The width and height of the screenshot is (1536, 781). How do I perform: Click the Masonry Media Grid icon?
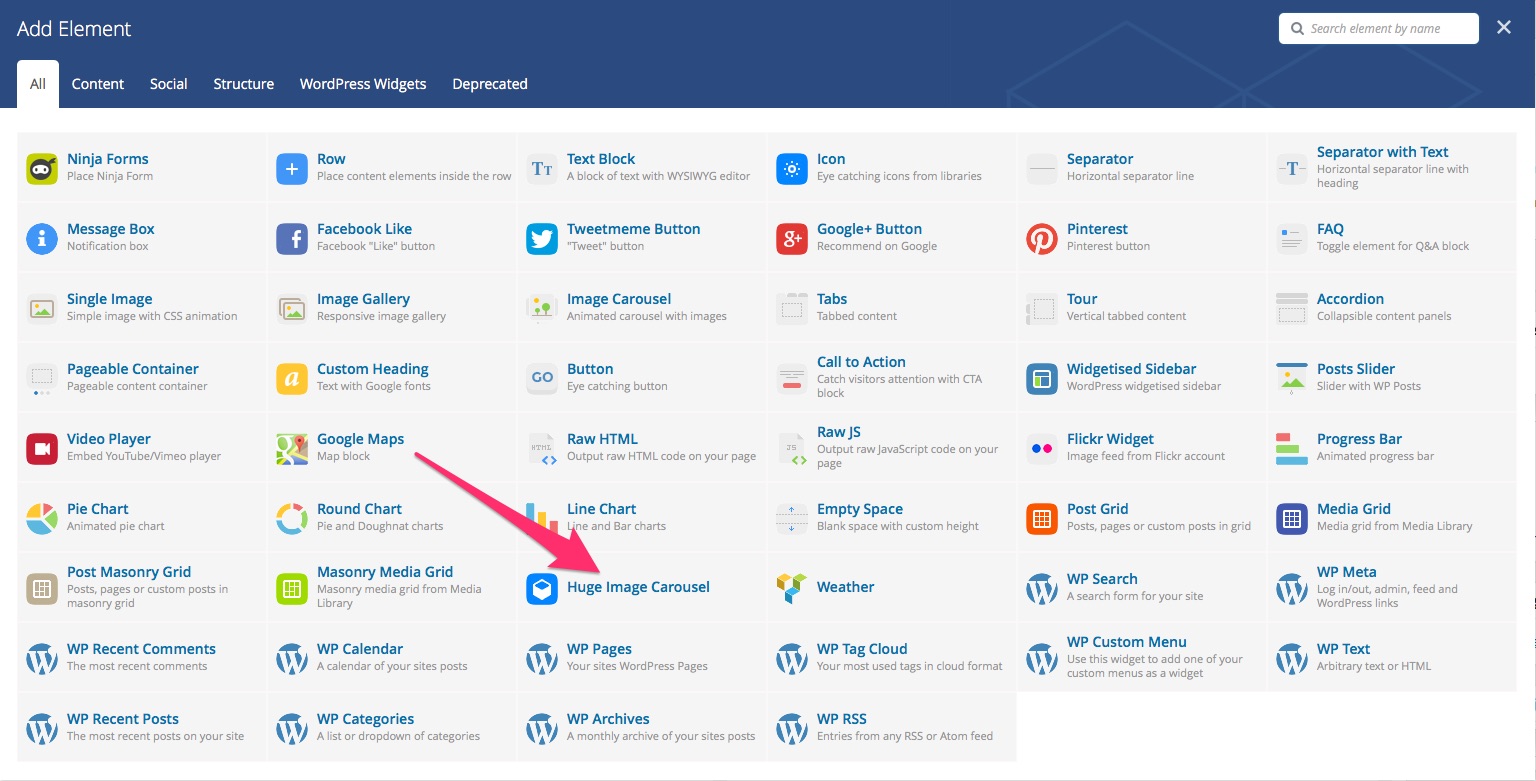point(292,589)
